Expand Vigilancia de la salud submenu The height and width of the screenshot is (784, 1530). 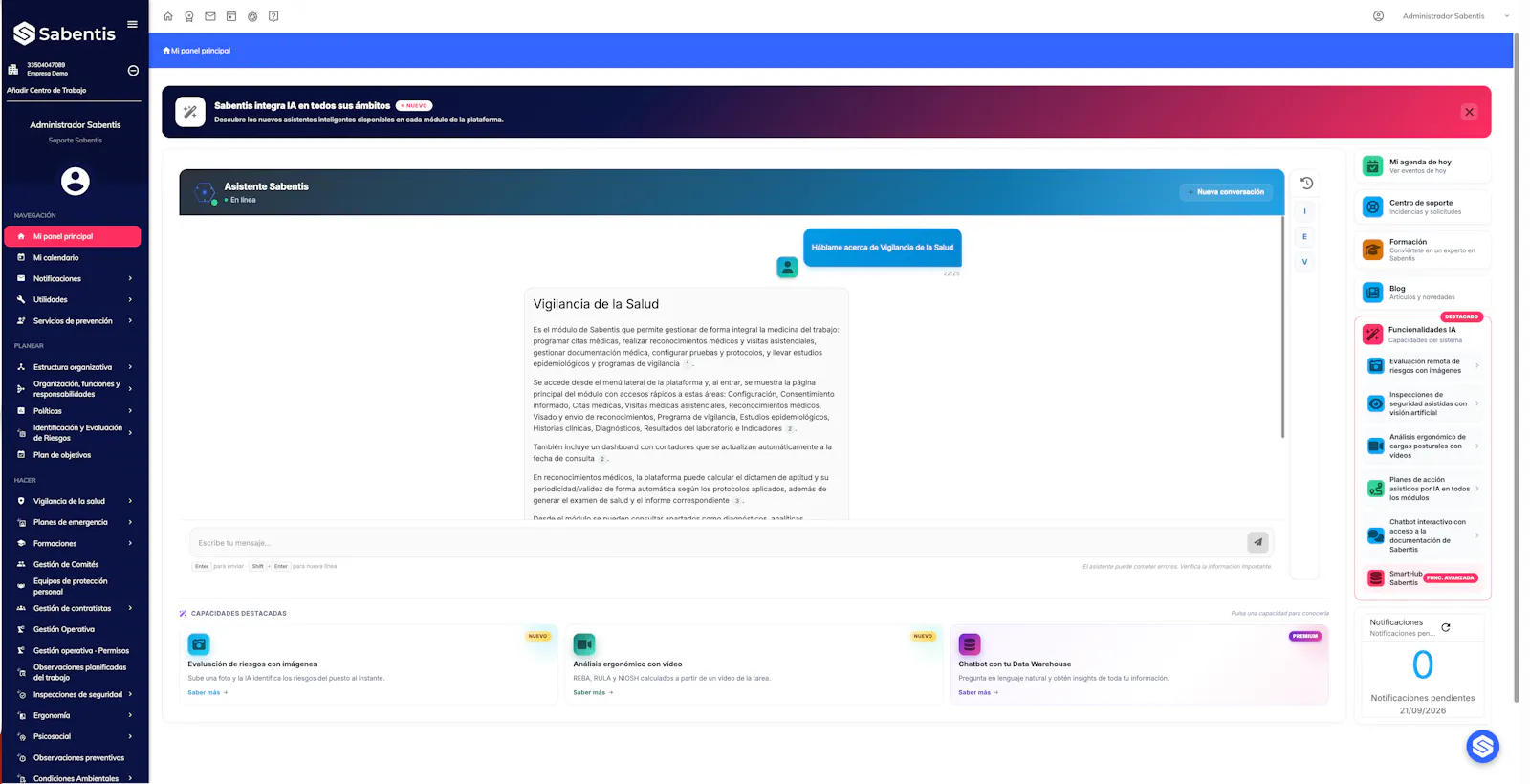130,501
